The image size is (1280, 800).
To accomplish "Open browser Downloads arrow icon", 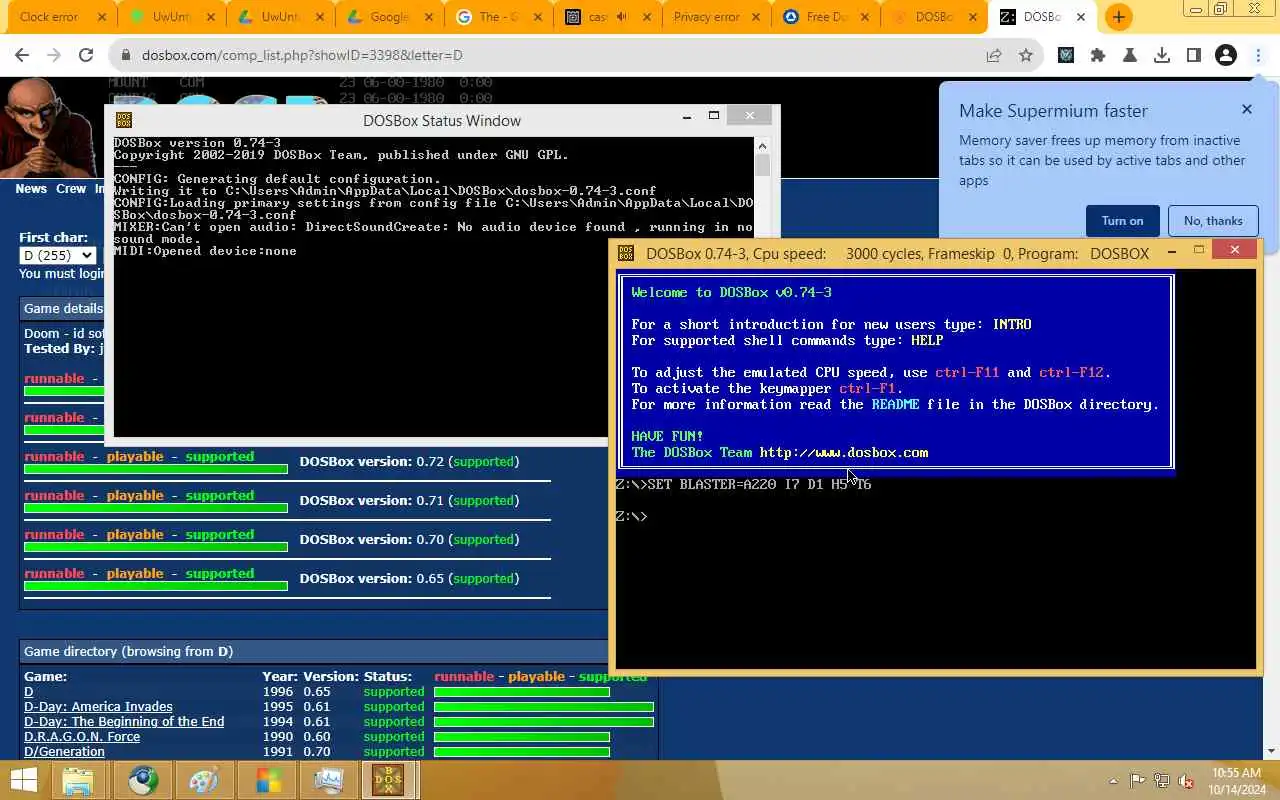I will coord(1162,56).
